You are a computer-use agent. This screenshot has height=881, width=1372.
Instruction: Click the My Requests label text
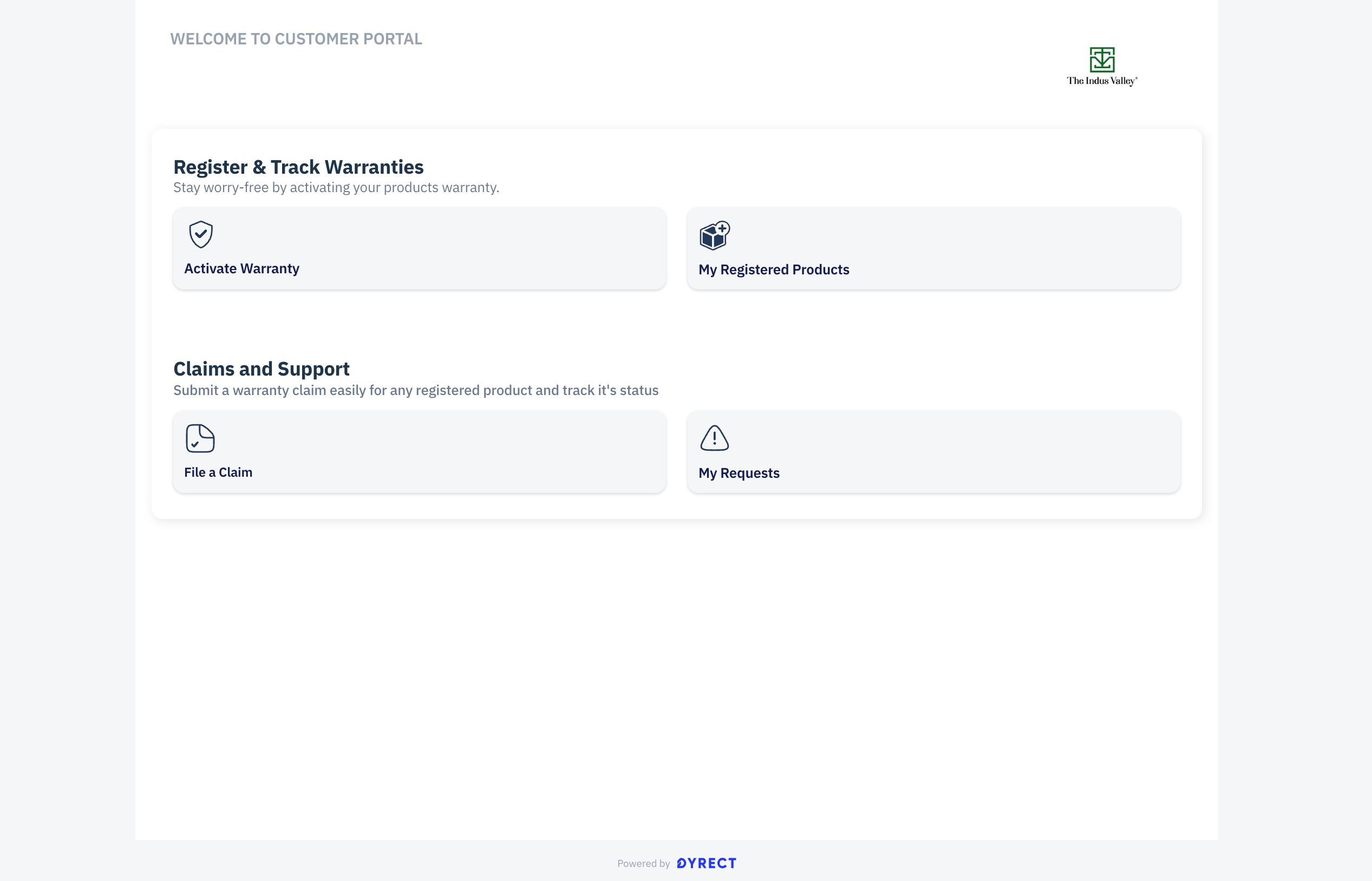point(739,474)
